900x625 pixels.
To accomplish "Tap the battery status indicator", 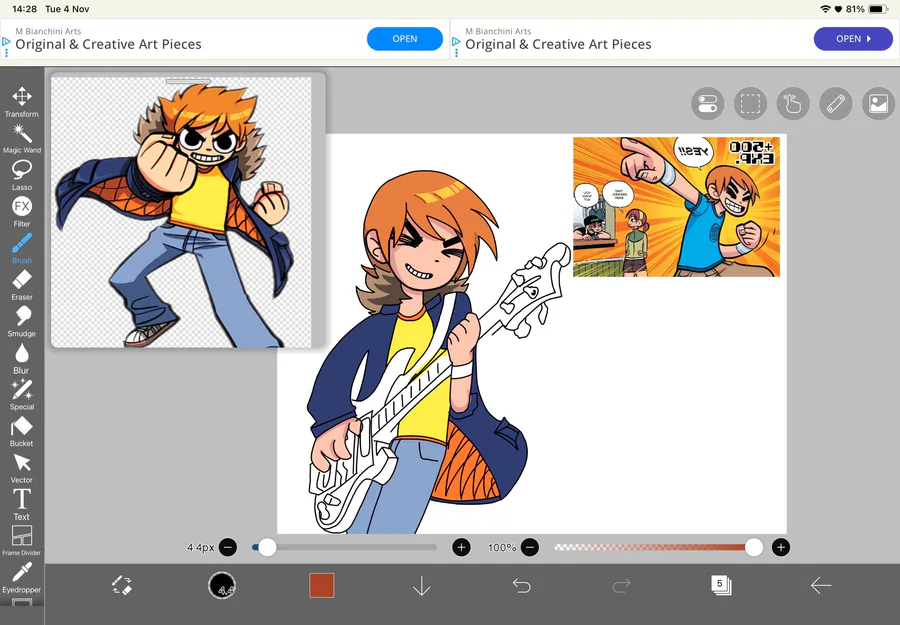I will click(x=878, y=9).
